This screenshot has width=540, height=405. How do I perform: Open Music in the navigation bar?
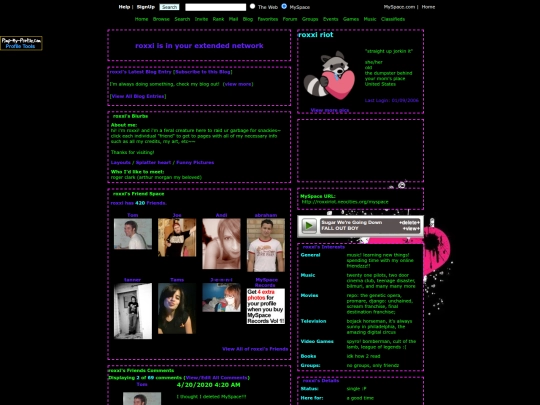point(370,19)
